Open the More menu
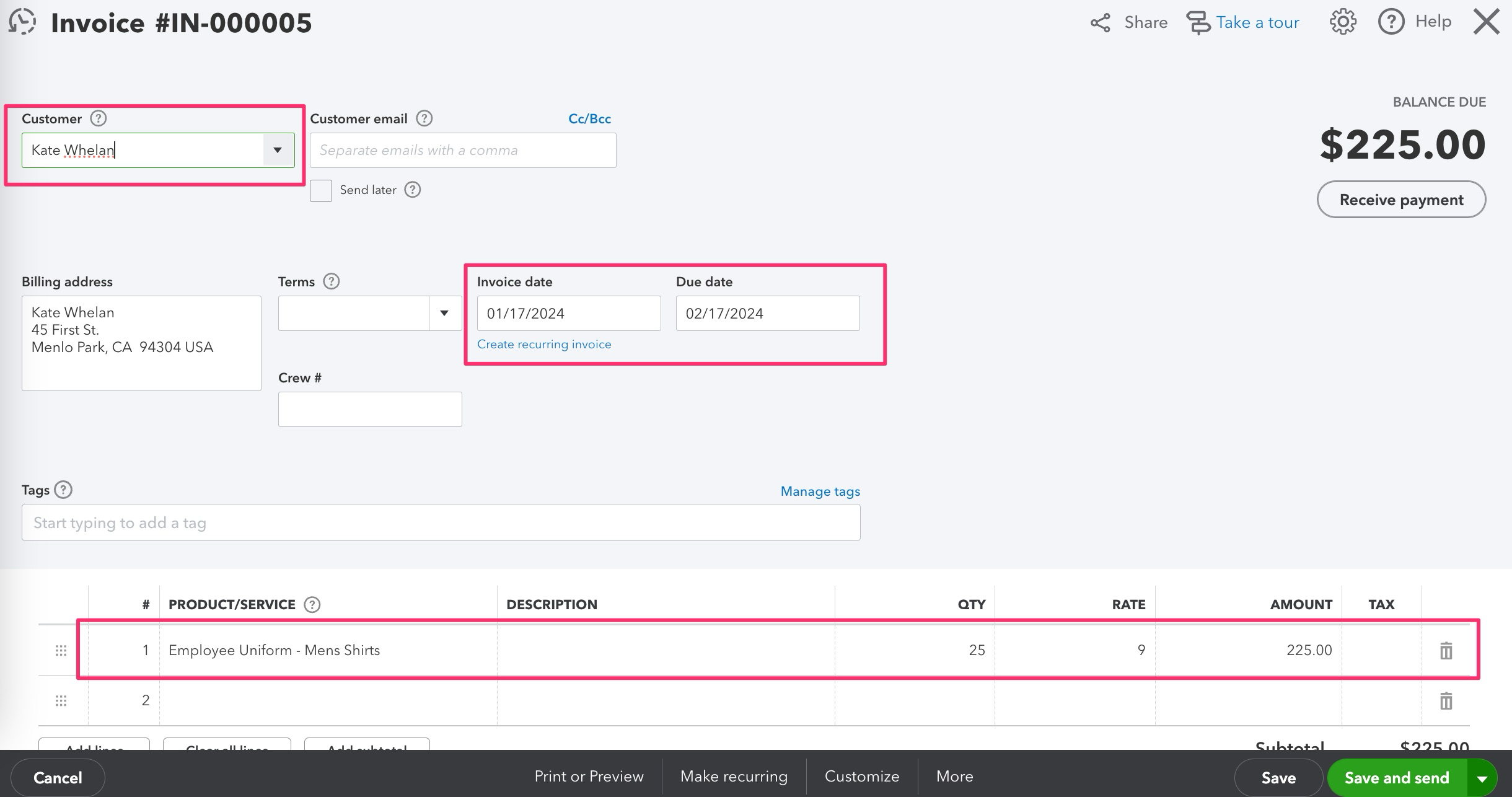The width and height of the screenshot is (1512, 797). [954, 776]
